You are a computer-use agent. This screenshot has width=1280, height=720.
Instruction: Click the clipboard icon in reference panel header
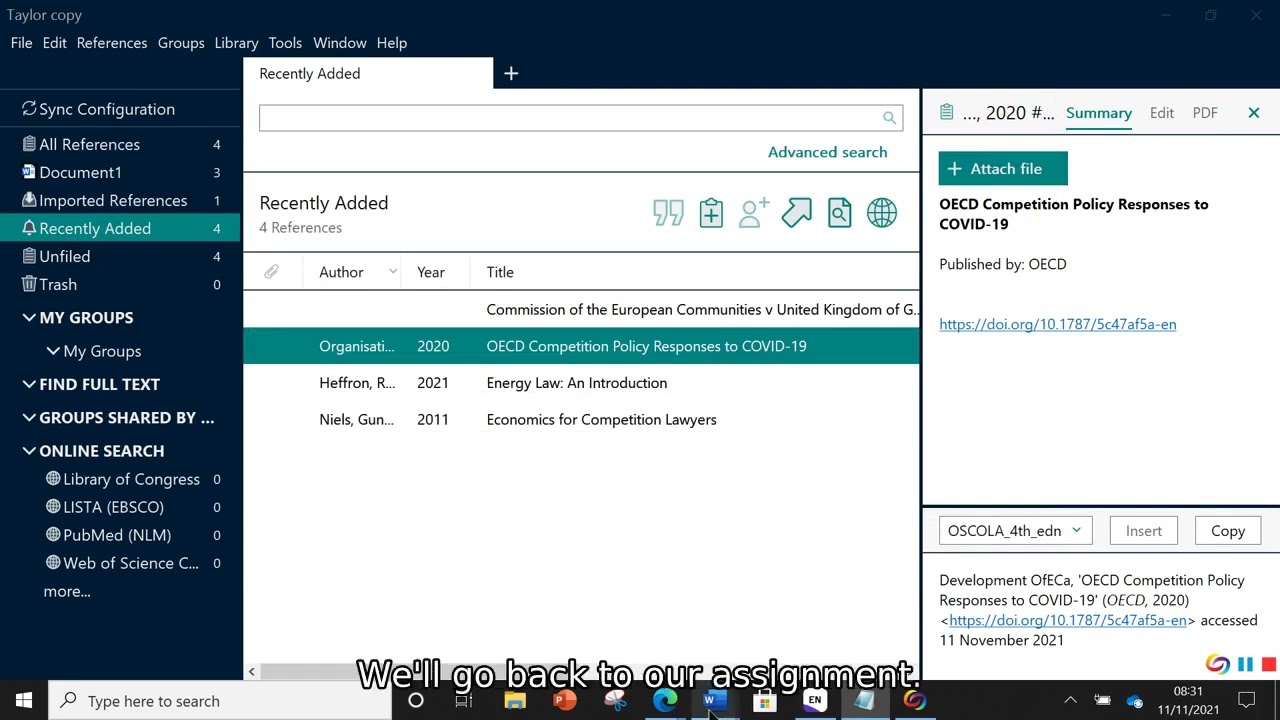pos(946,113)
